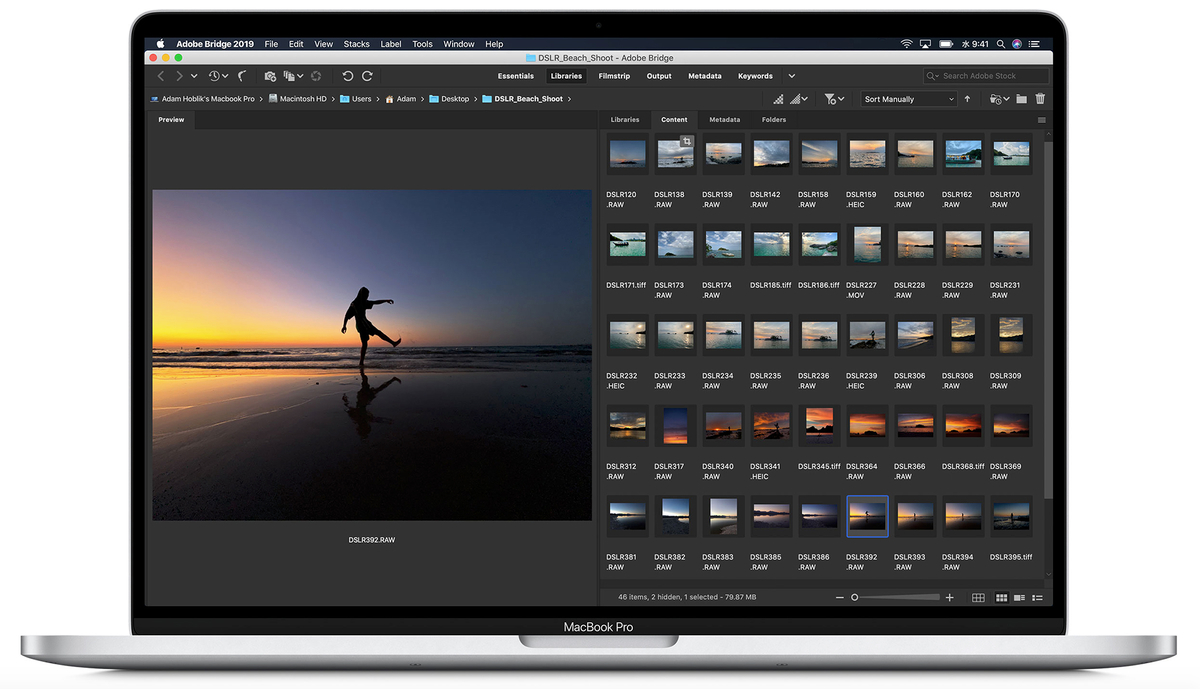The height and width of the screenshot is (689, 1200).
Task: Switch to the Metadata workspace
Action: (705, 76)
